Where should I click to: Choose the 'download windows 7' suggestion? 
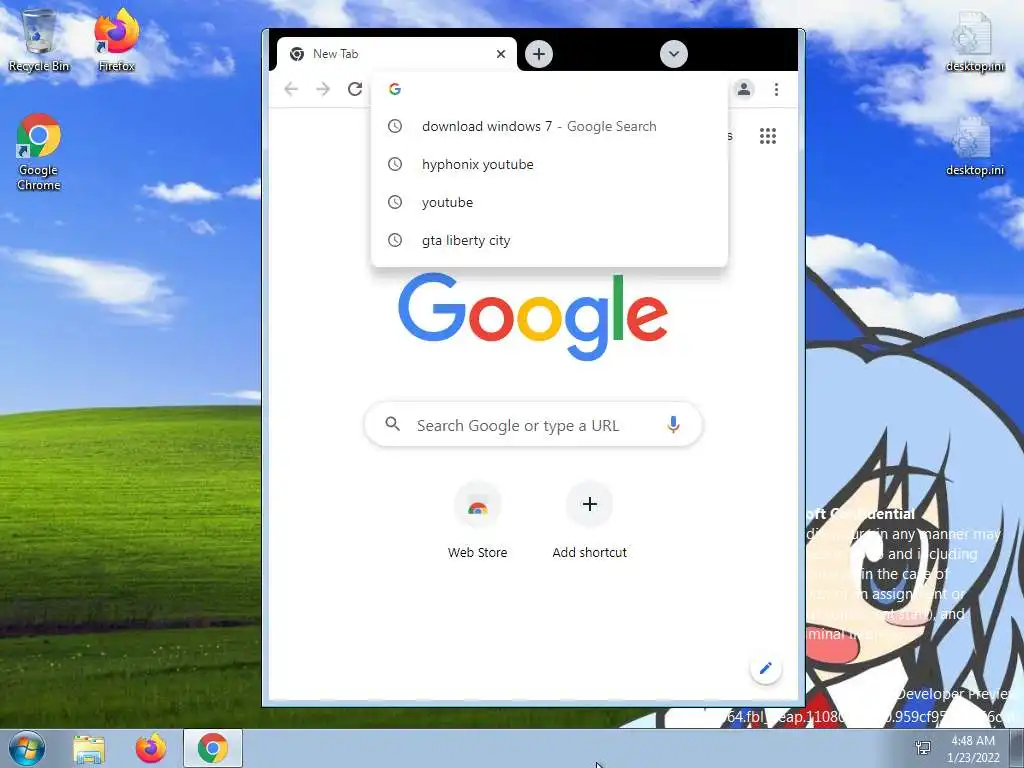click(x=549, y=127)
